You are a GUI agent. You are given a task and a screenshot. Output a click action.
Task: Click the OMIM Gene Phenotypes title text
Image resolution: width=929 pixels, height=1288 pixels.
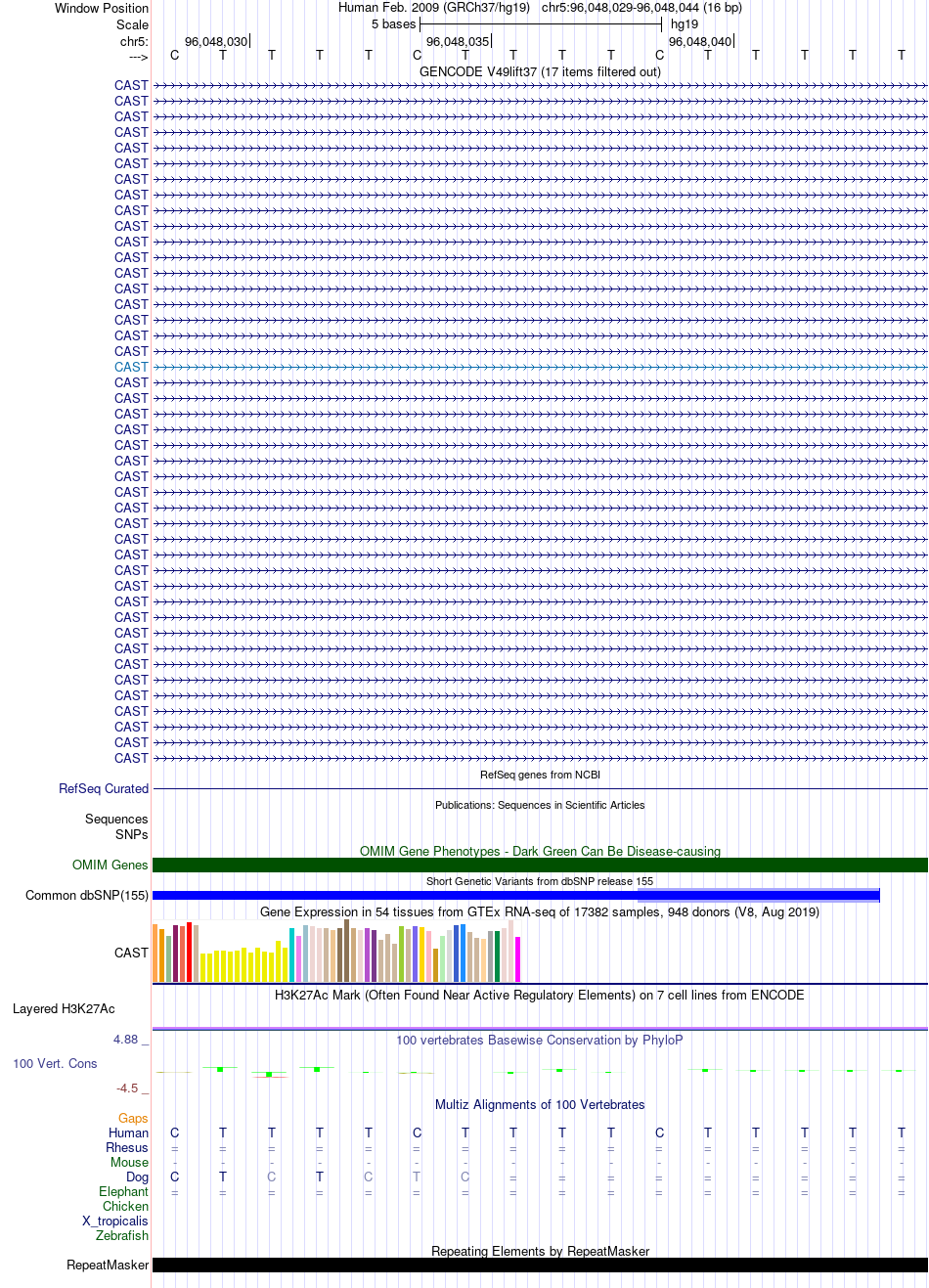point(540,851)
